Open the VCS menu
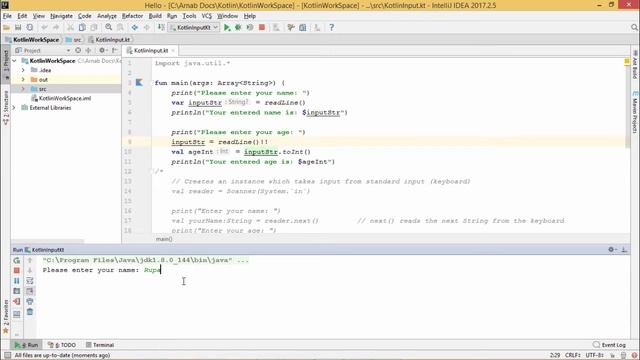This screenshot has width=640, height=360. point(207,16)
